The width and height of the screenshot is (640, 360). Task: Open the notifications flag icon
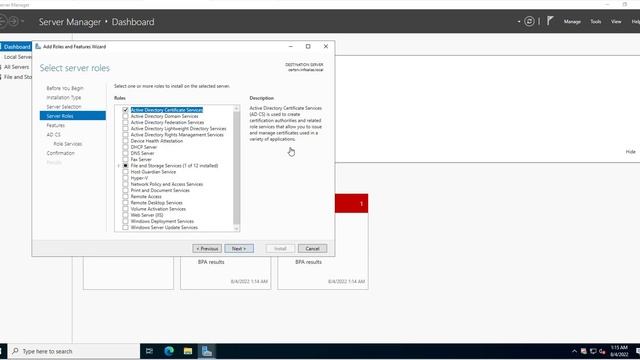click(x=550, y=21)
